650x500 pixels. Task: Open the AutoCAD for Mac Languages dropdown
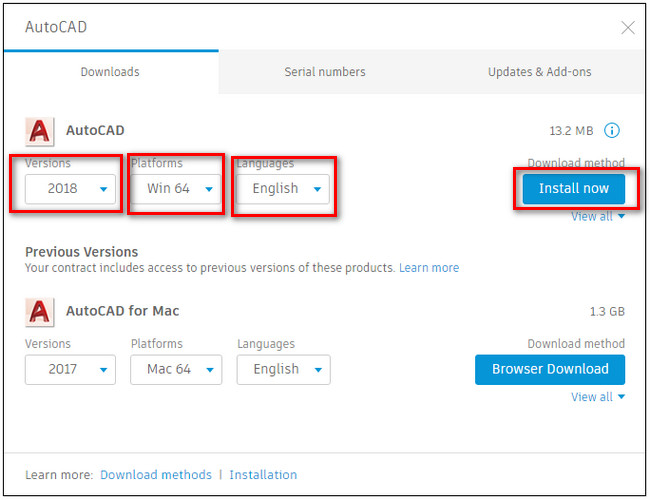(284, 369)
